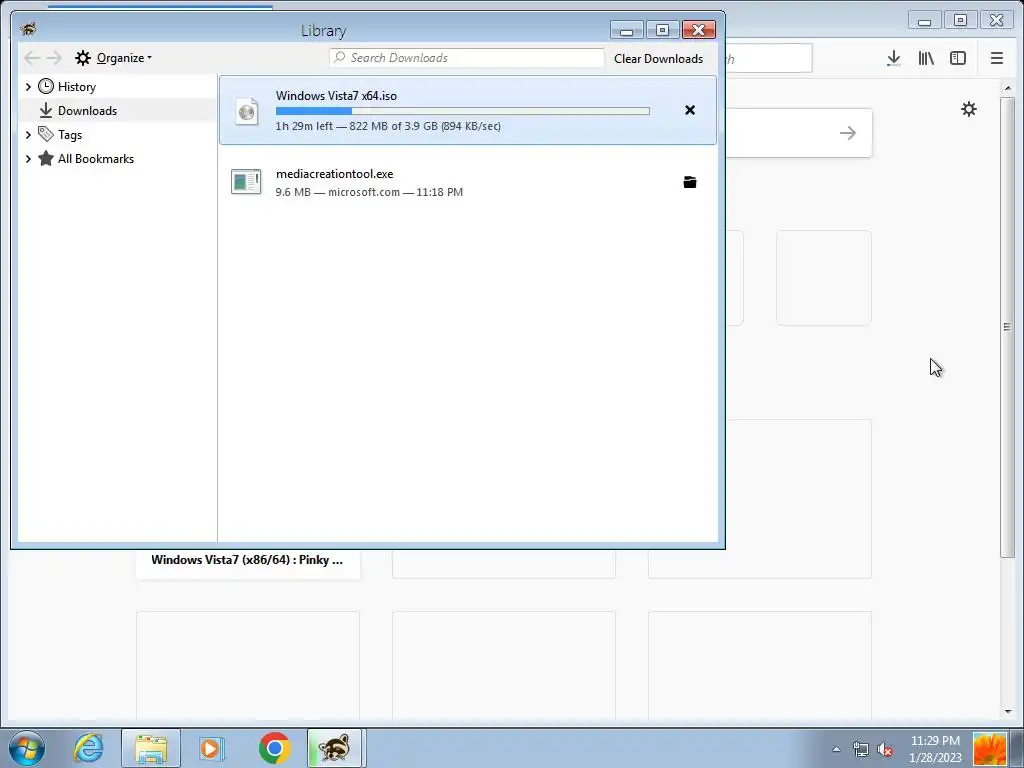Cancel the Windows Vista7 x64.iso download
This screenshot has width=1024, height=768.
(x=690, y=110)
